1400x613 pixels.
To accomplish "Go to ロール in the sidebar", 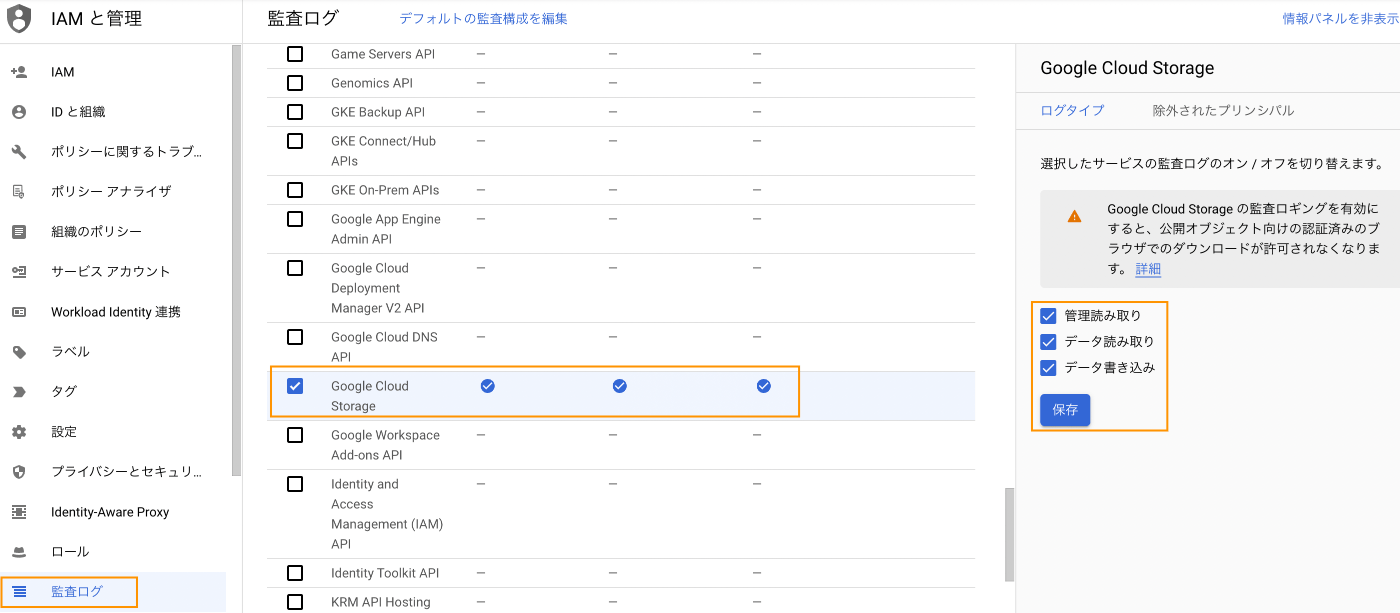I will click(x=113, y=552).
